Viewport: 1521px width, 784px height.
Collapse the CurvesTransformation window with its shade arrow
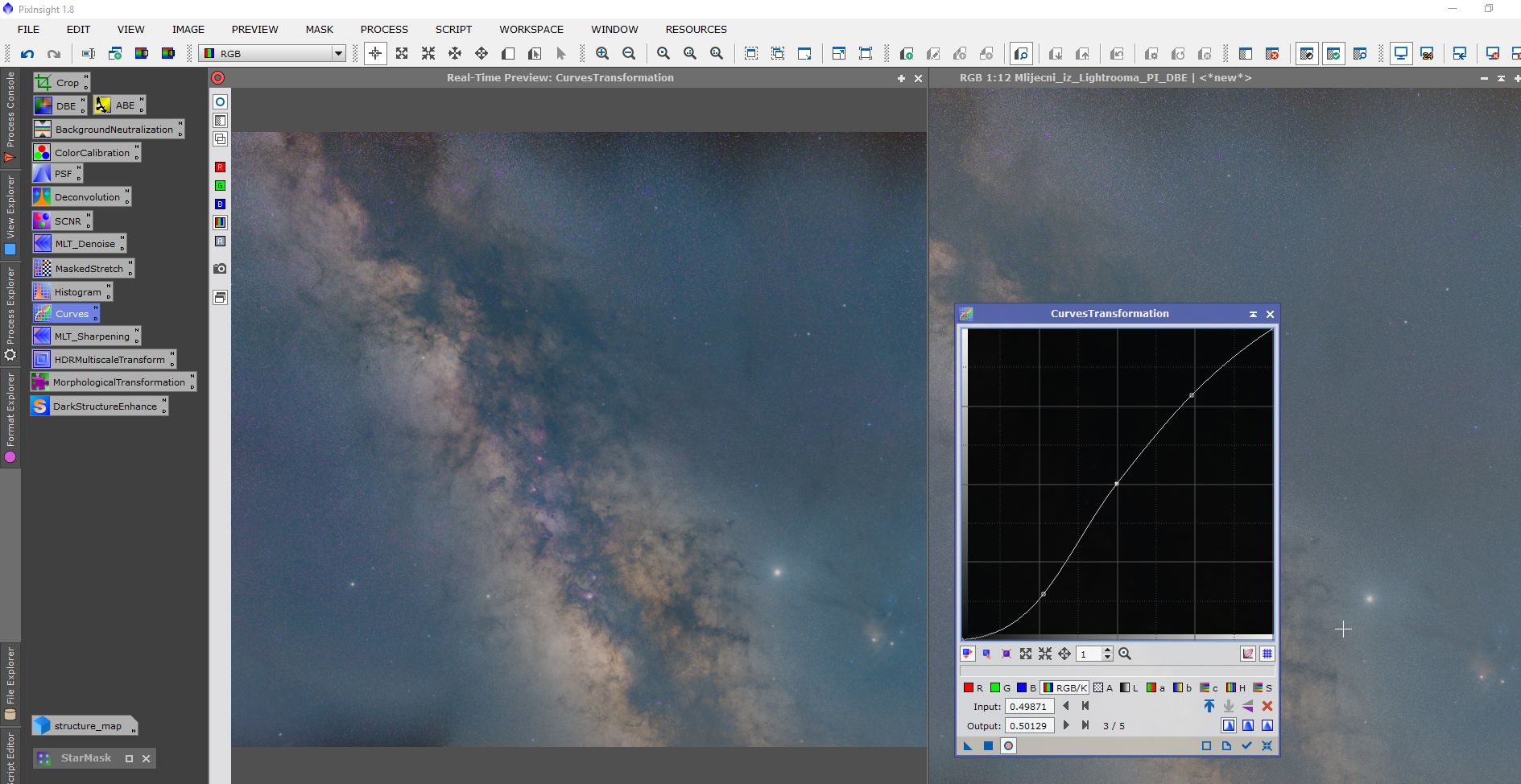click(x=1253, y=314)
